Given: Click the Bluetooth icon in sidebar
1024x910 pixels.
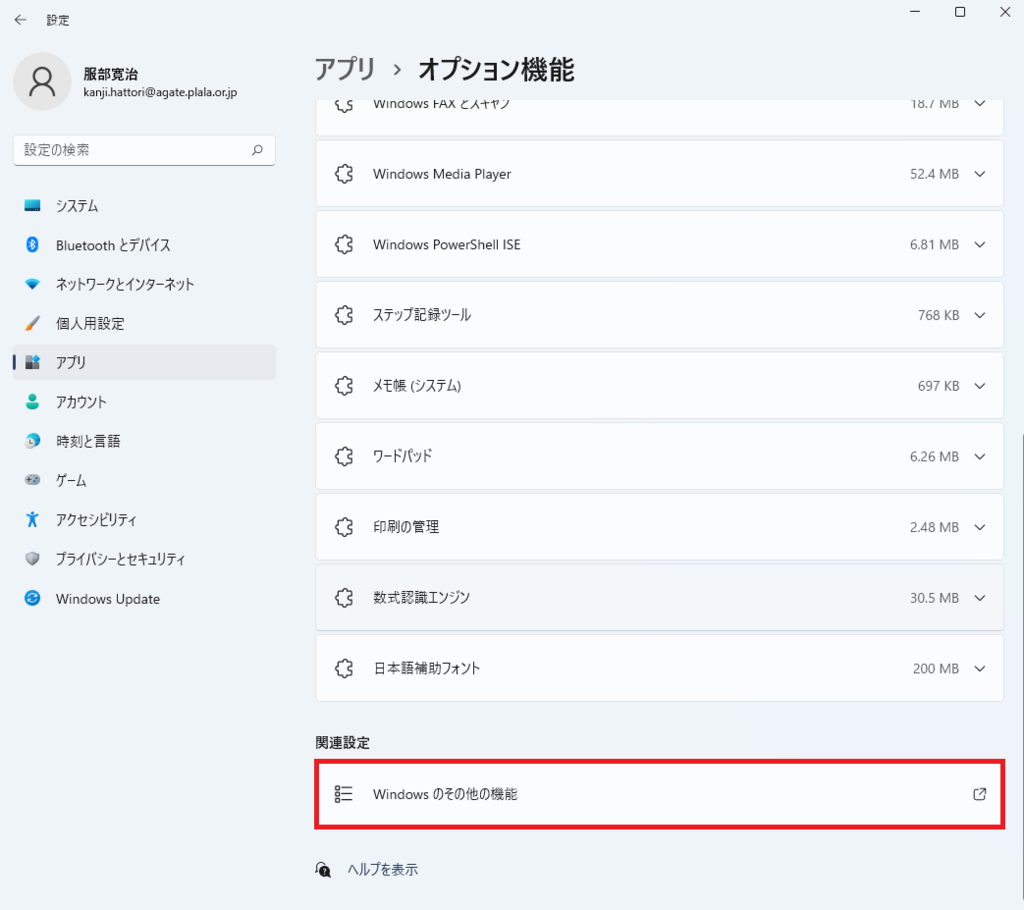Looking at the screenshot, I should tap(32, 245).
